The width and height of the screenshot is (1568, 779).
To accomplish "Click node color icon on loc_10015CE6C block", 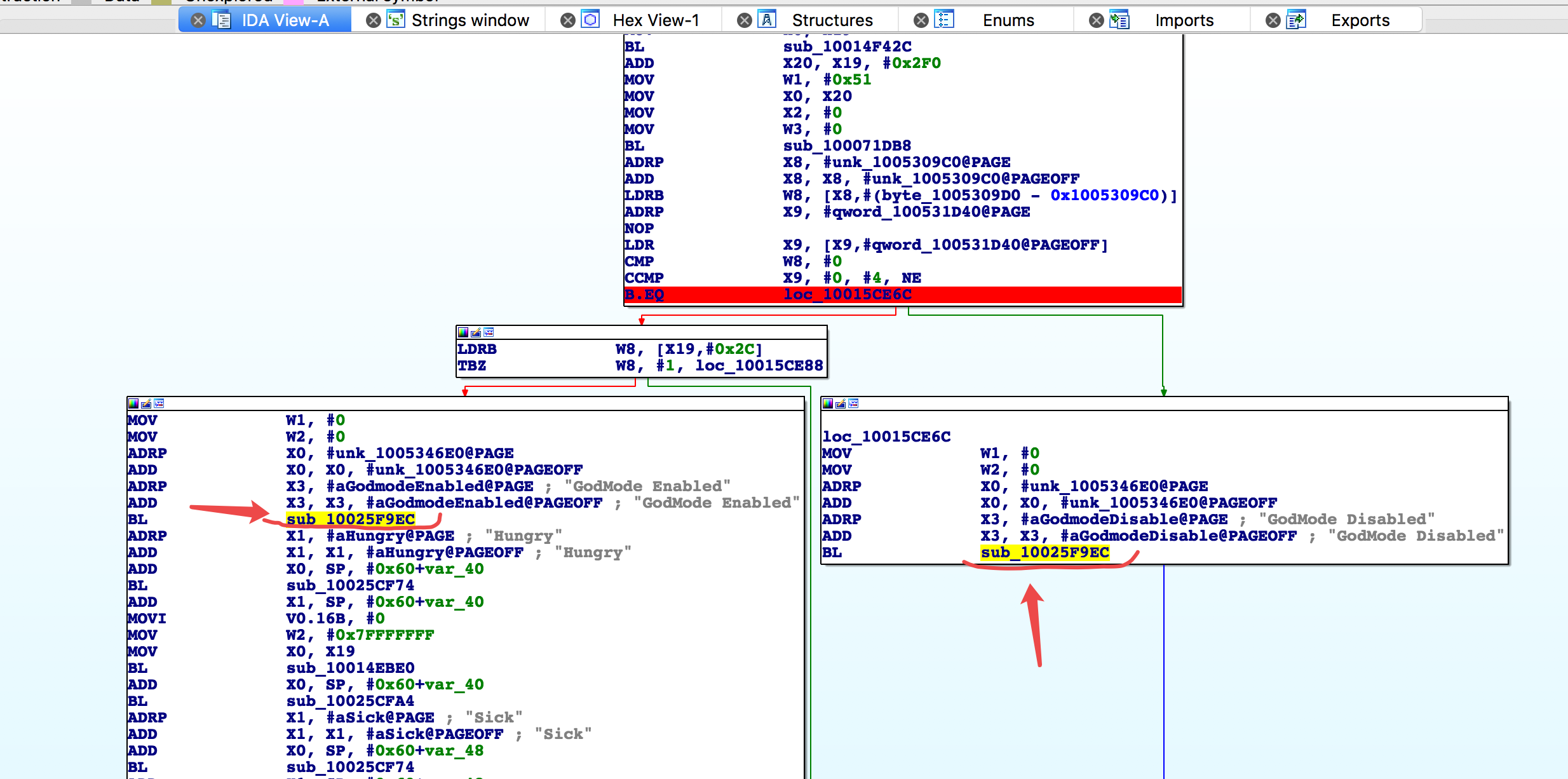I will [828, 403].
